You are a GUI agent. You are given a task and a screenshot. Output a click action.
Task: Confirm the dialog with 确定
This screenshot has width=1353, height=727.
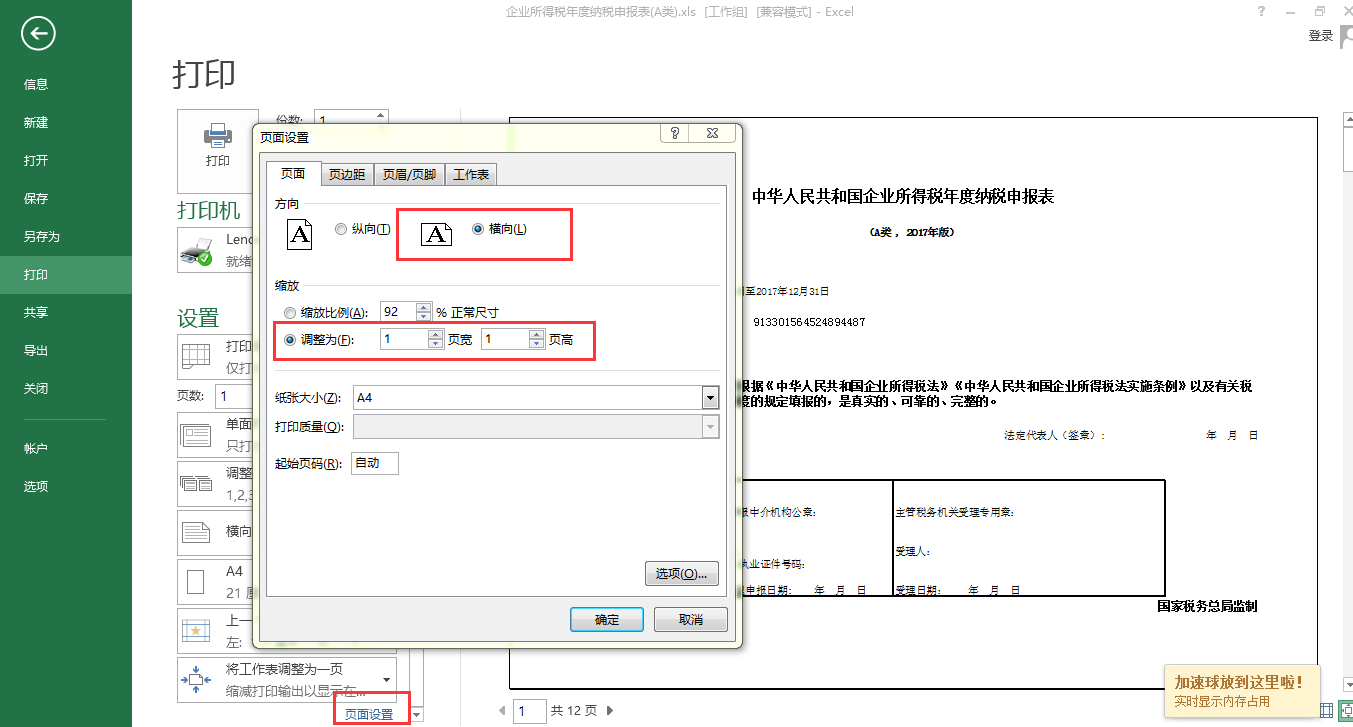coord(607,619)
